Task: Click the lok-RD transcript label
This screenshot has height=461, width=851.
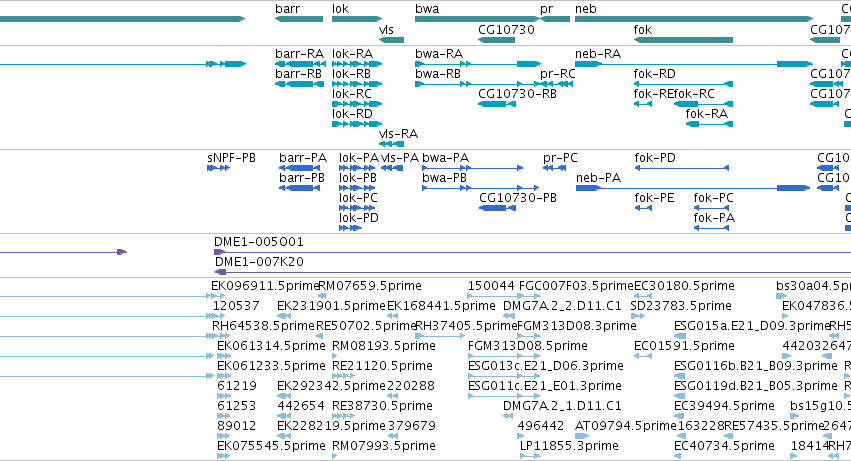Action: pyautogui.click(x=352, y=114)
